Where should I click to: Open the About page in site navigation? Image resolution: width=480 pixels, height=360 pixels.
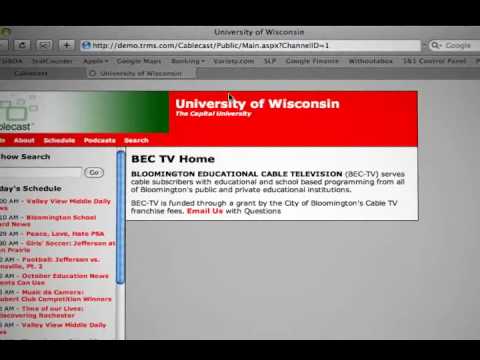[24, 140]
